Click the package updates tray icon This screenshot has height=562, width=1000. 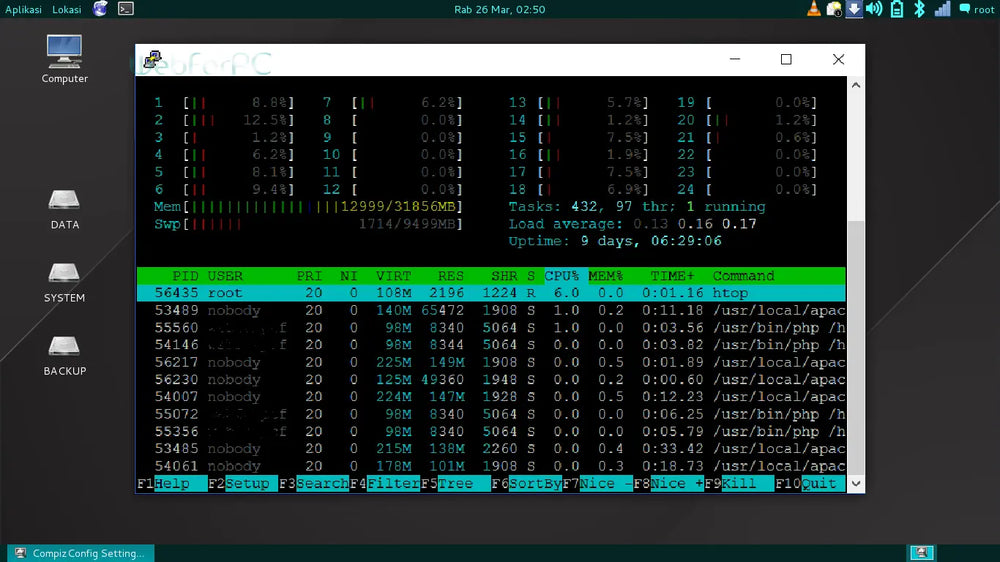point(834,9)
